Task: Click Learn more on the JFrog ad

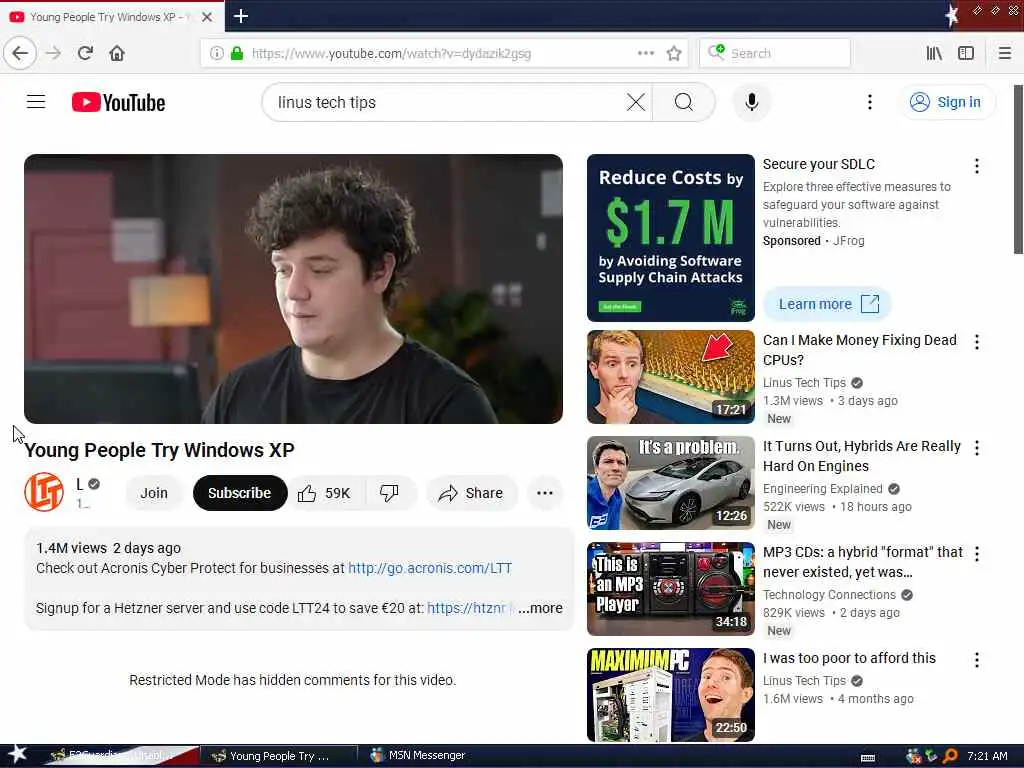Action: [x=827, y=304]
